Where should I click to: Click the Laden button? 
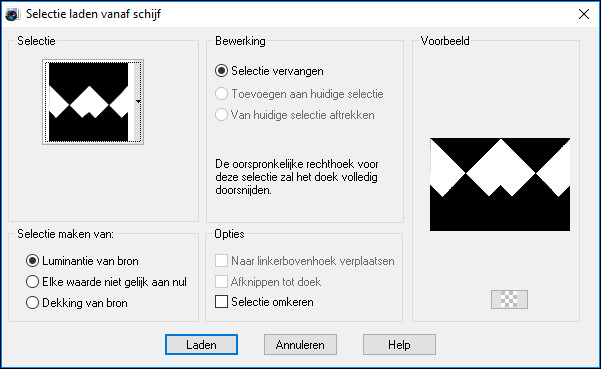point(201,344)
